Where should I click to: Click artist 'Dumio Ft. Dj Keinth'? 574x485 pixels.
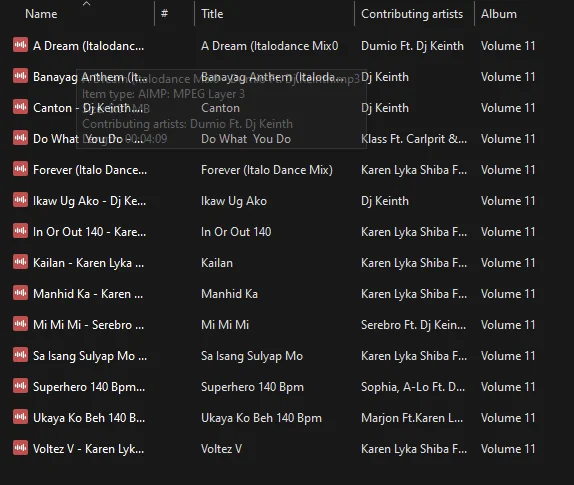412,46
